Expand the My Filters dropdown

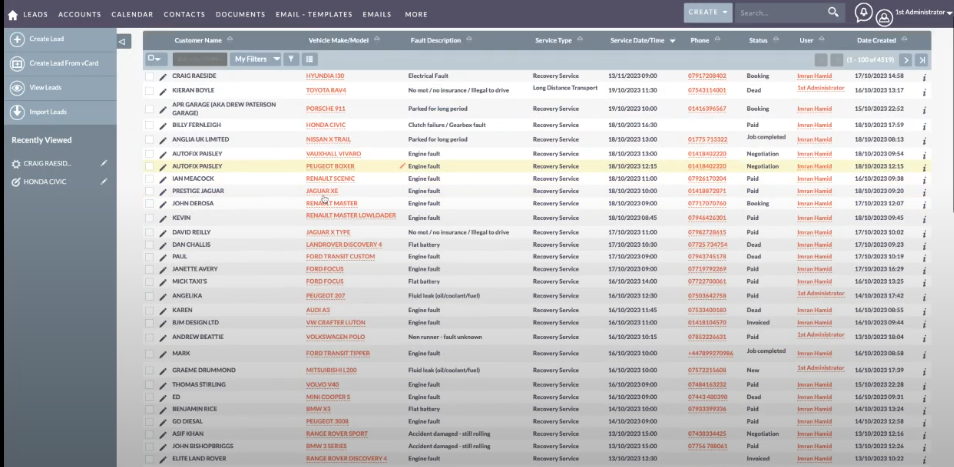coord(256,59)
